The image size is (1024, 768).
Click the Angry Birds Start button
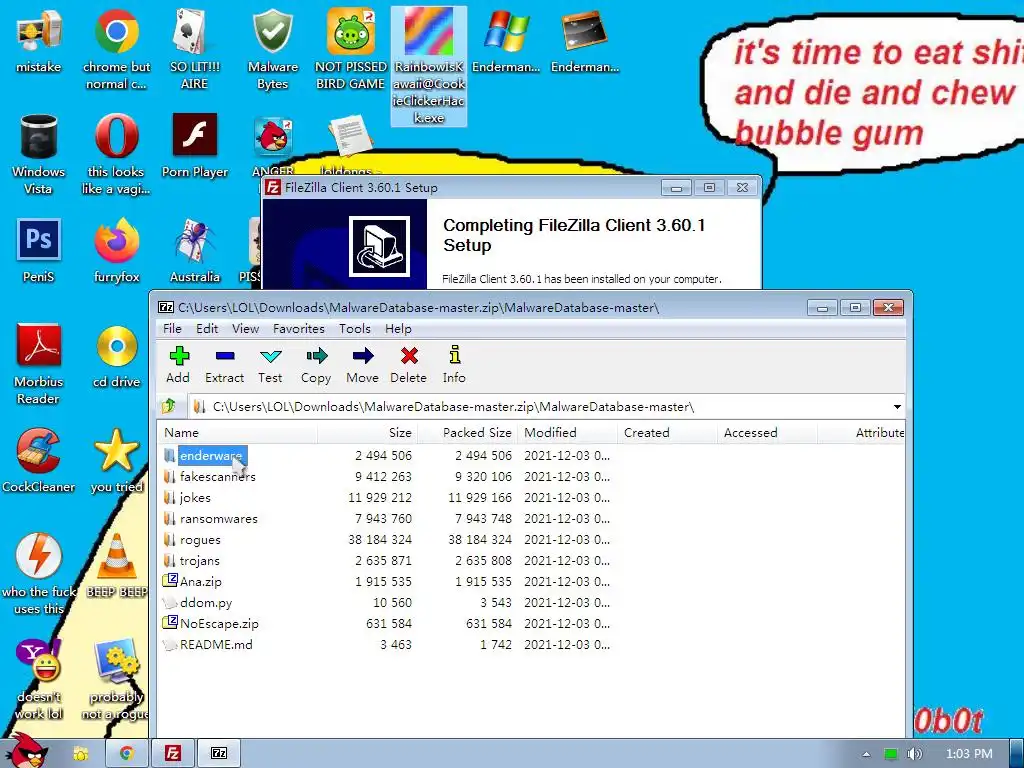[x=26, y=751]
